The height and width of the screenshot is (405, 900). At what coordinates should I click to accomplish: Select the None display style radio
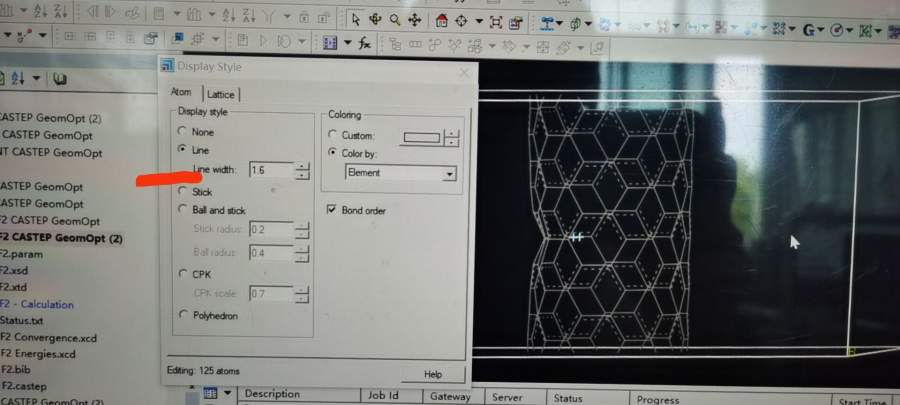183,131
